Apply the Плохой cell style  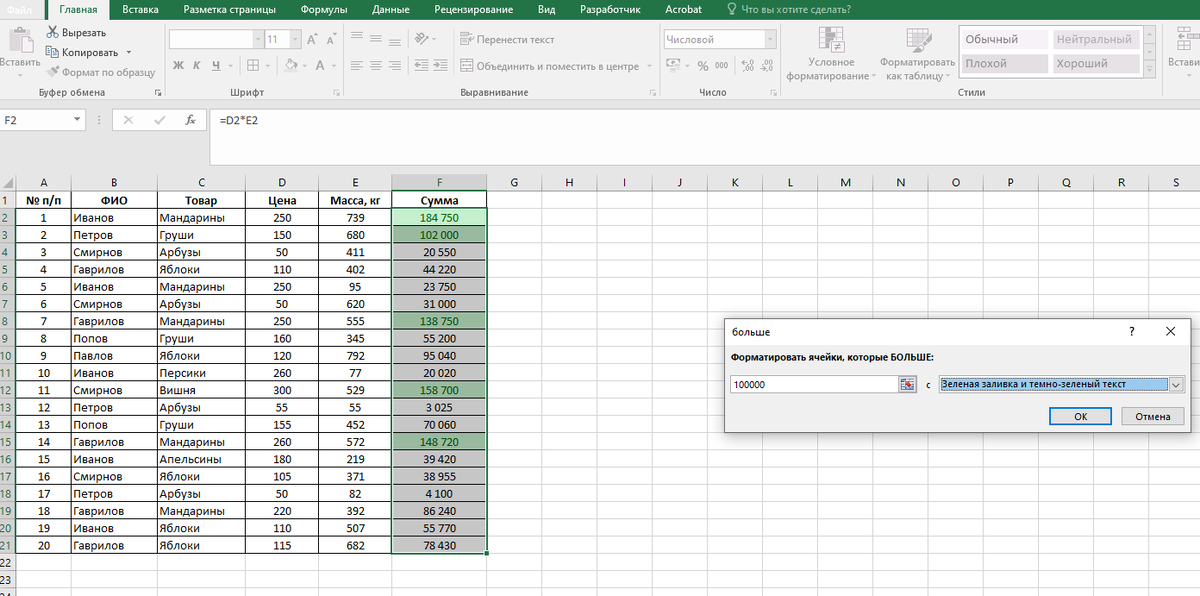(1005, 63)
